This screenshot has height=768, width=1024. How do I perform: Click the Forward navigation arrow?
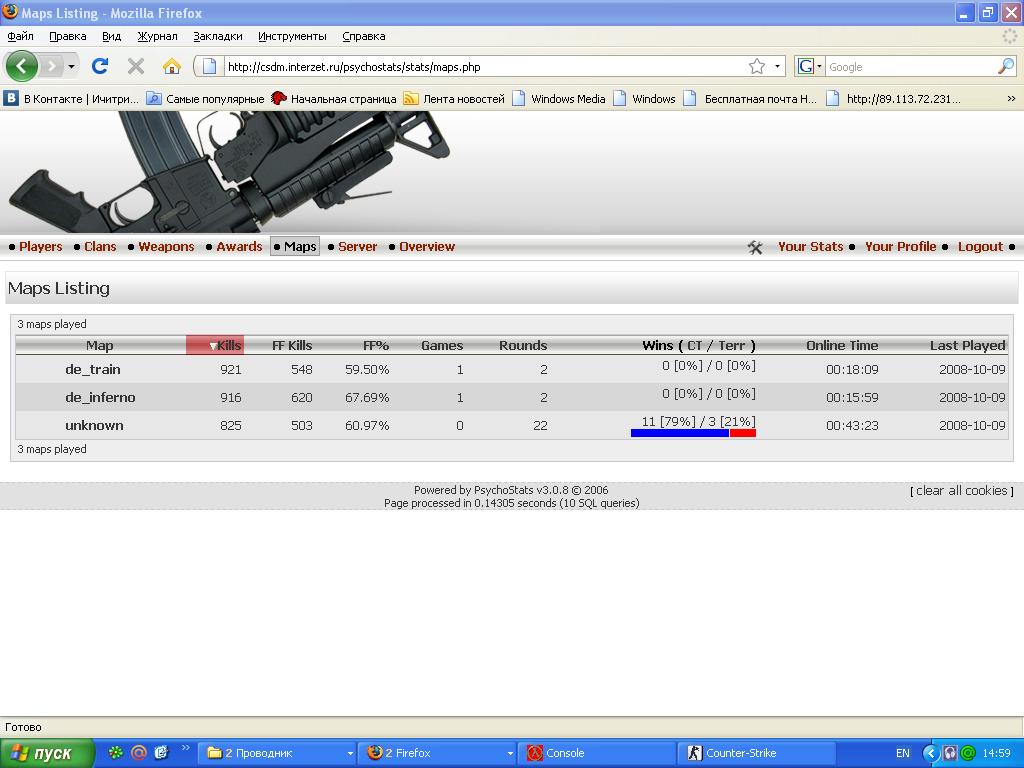tap(52, 66)
